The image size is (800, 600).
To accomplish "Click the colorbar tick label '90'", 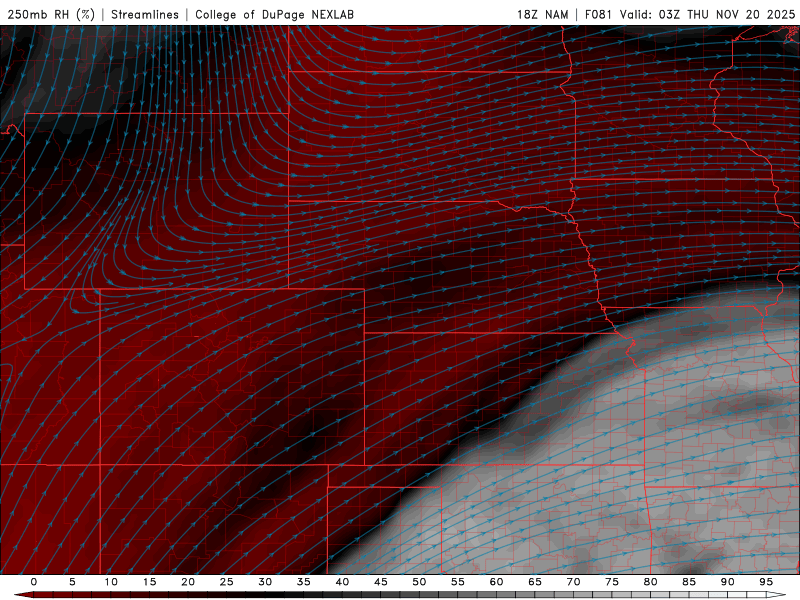I will click(x=727, y=582).
